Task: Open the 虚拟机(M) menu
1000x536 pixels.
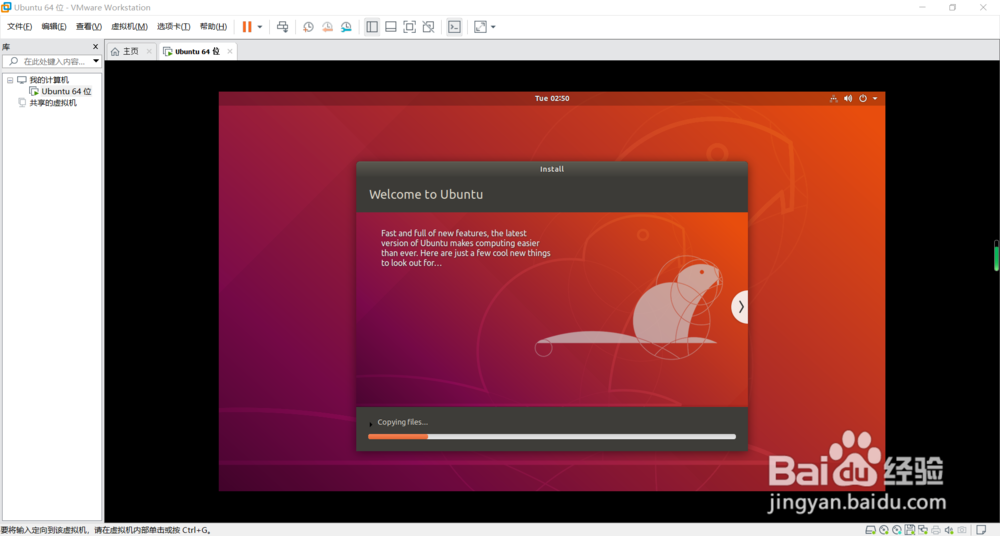Action: point(129,27)
